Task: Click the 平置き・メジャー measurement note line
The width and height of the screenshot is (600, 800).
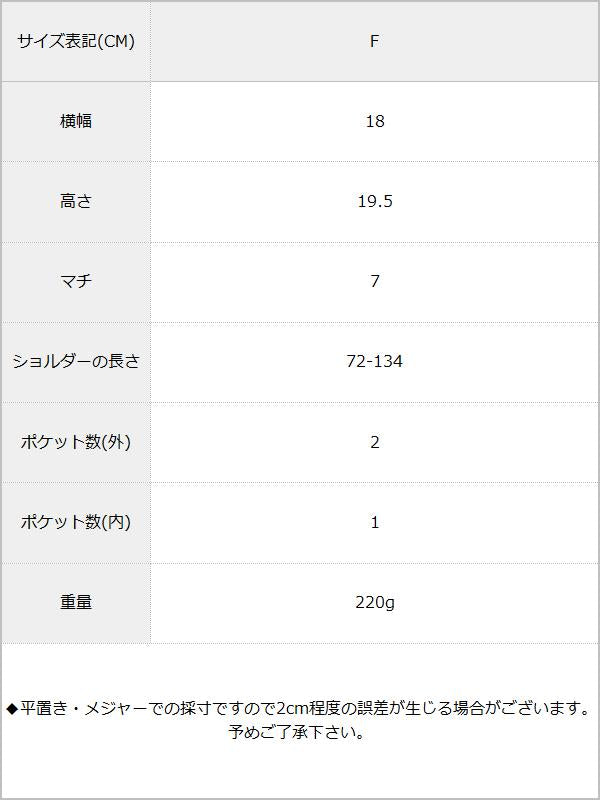Action: (300, 709)
